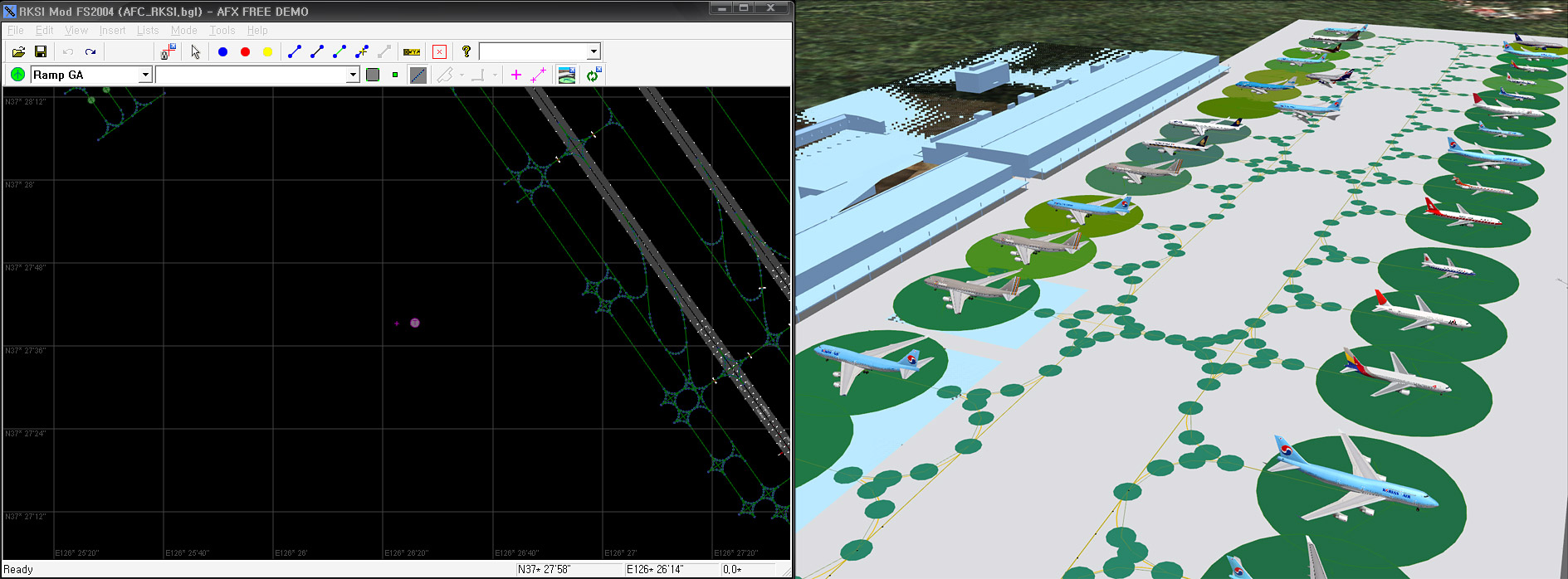Screen dimensions: 1568x579
Task: Pick the blue dot node tool
Action: pos(222,51)
